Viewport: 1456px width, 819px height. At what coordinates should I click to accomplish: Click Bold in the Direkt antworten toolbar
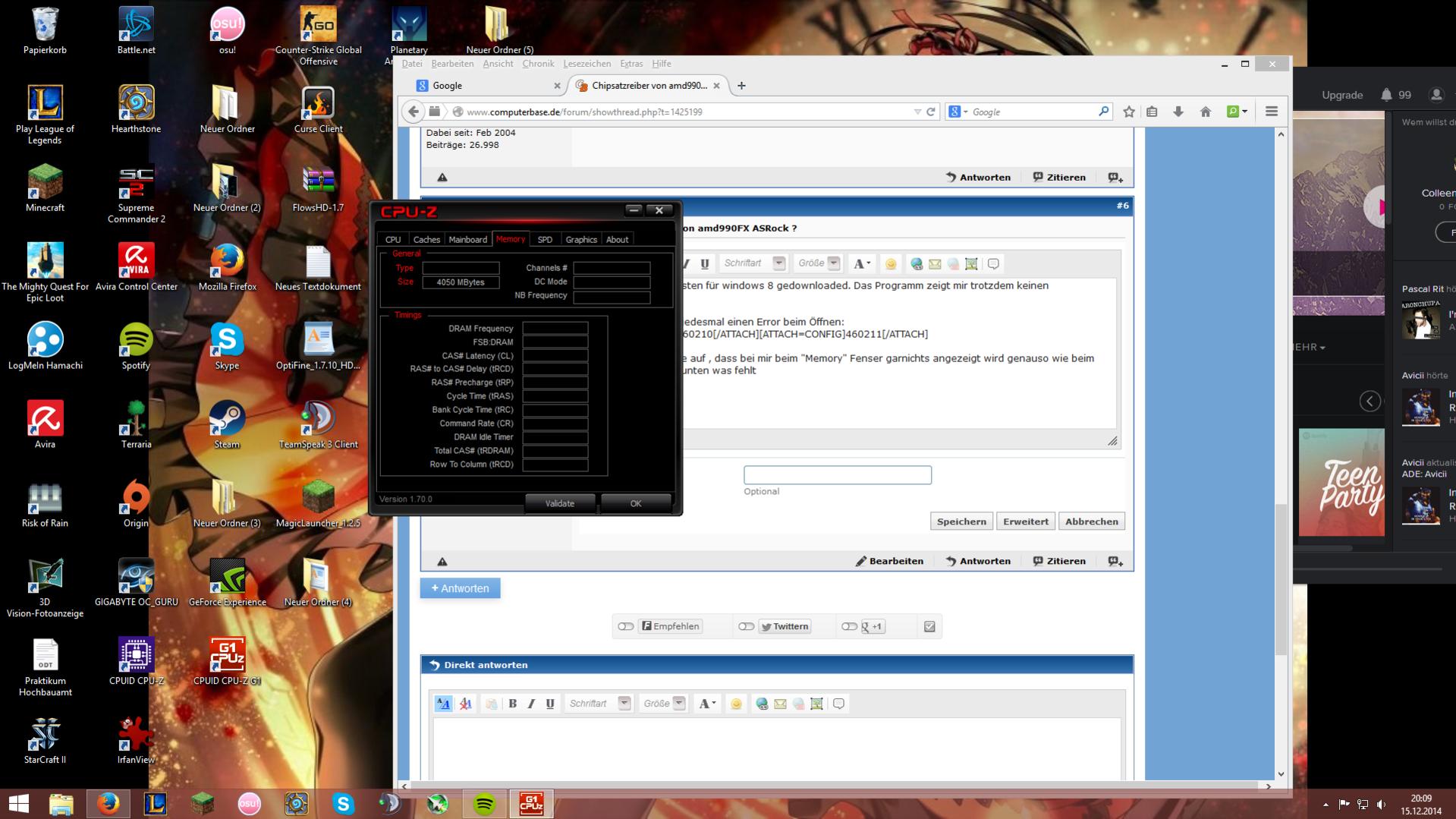tap(513, 704)
